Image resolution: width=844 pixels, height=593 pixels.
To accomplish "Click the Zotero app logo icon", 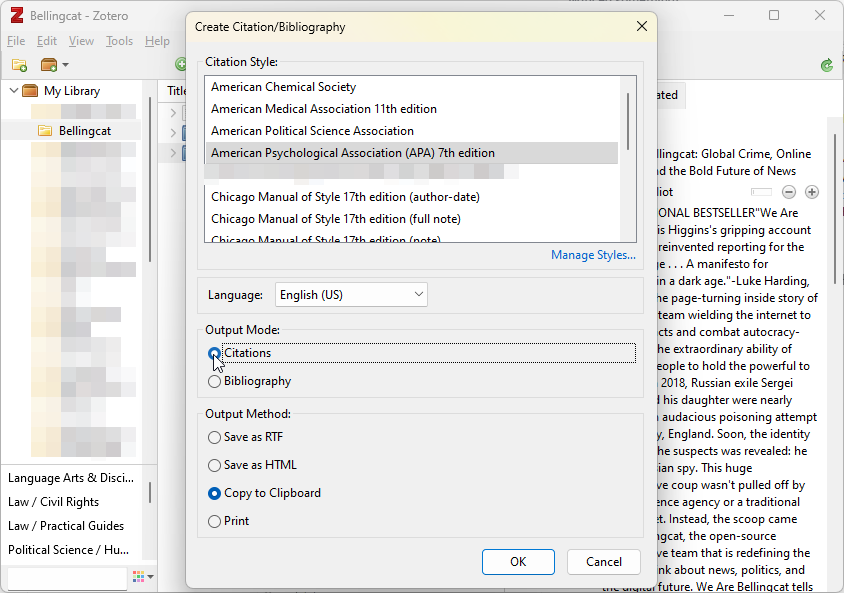I will coord(17,16).
